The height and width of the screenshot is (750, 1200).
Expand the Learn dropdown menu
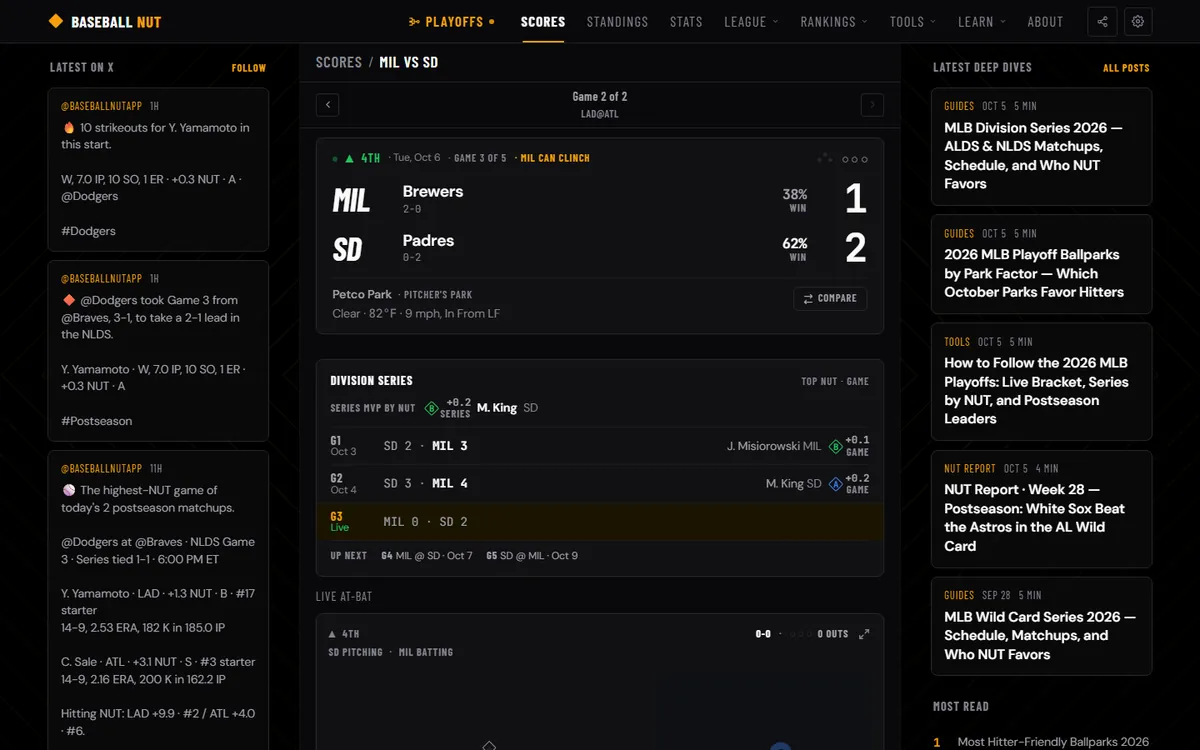click(982, 21)
